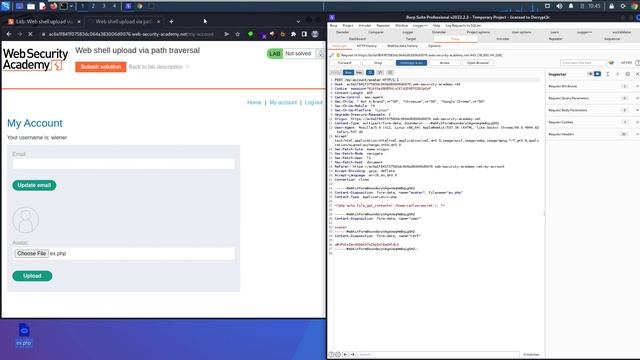Close the 'Lab: Web shell upload' tab
The image size is (640, 360).
79,22
